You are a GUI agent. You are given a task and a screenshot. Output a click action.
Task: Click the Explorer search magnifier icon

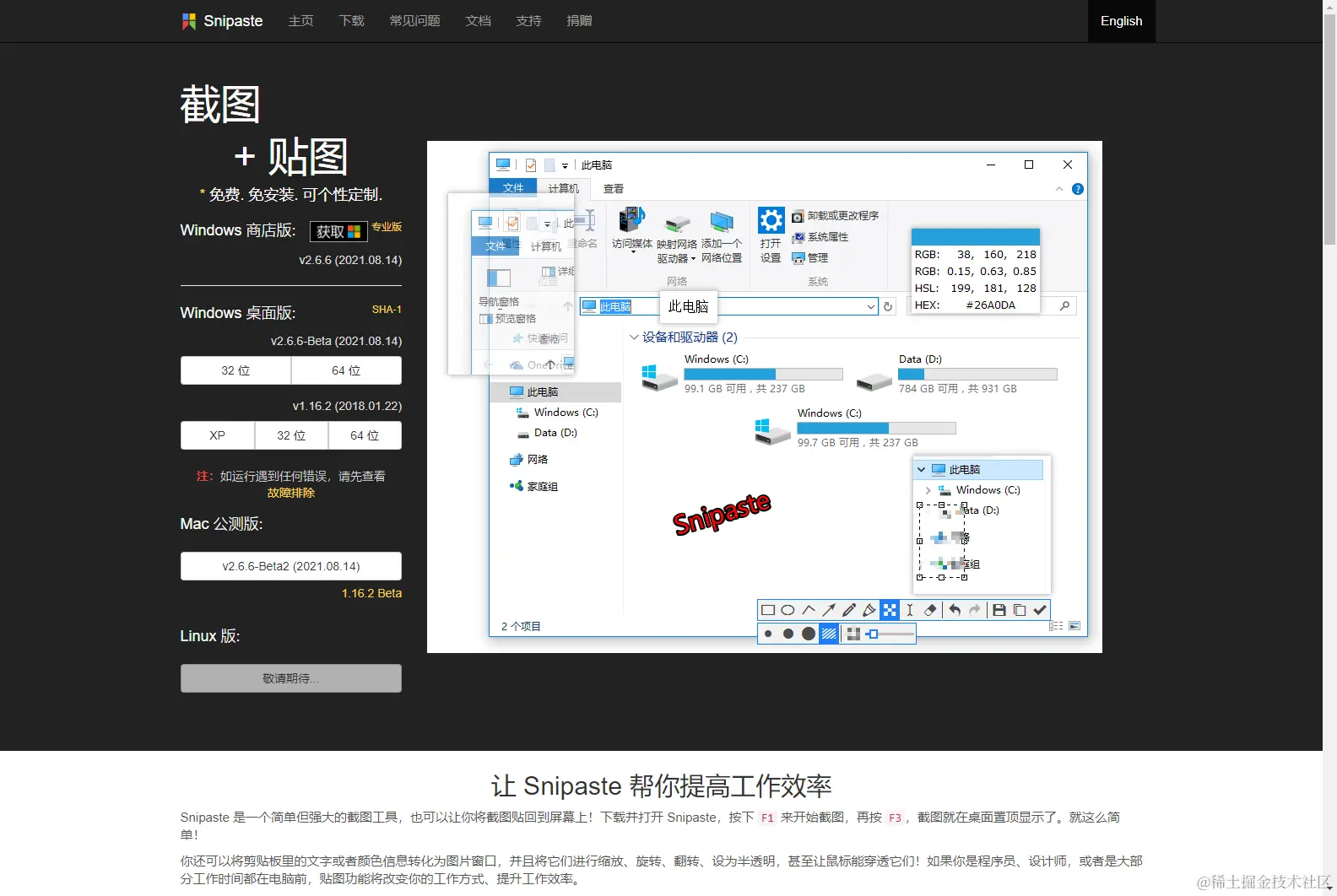tap(1065, 306)
